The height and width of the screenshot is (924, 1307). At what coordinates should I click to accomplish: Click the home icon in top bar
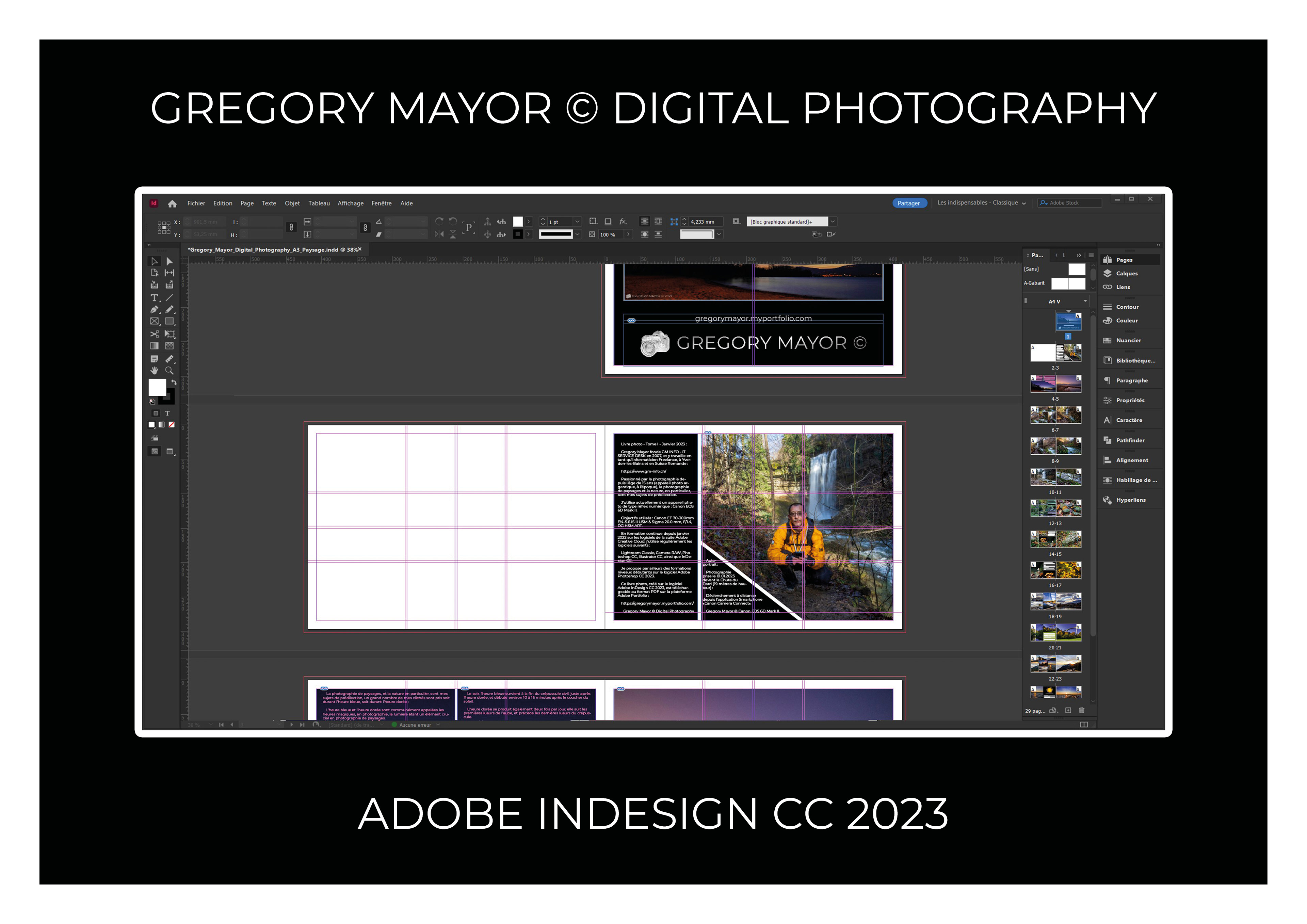[172, 204]
